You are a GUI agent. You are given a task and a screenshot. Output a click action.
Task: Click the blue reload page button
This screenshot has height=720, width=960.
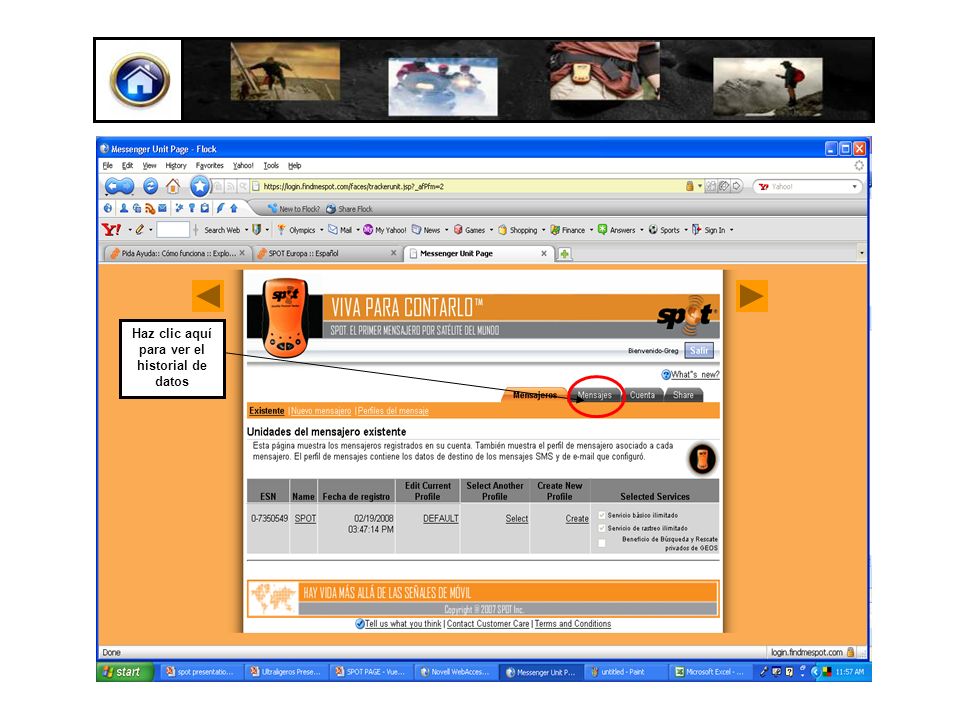pyautogui.click(x=151, y=186)
